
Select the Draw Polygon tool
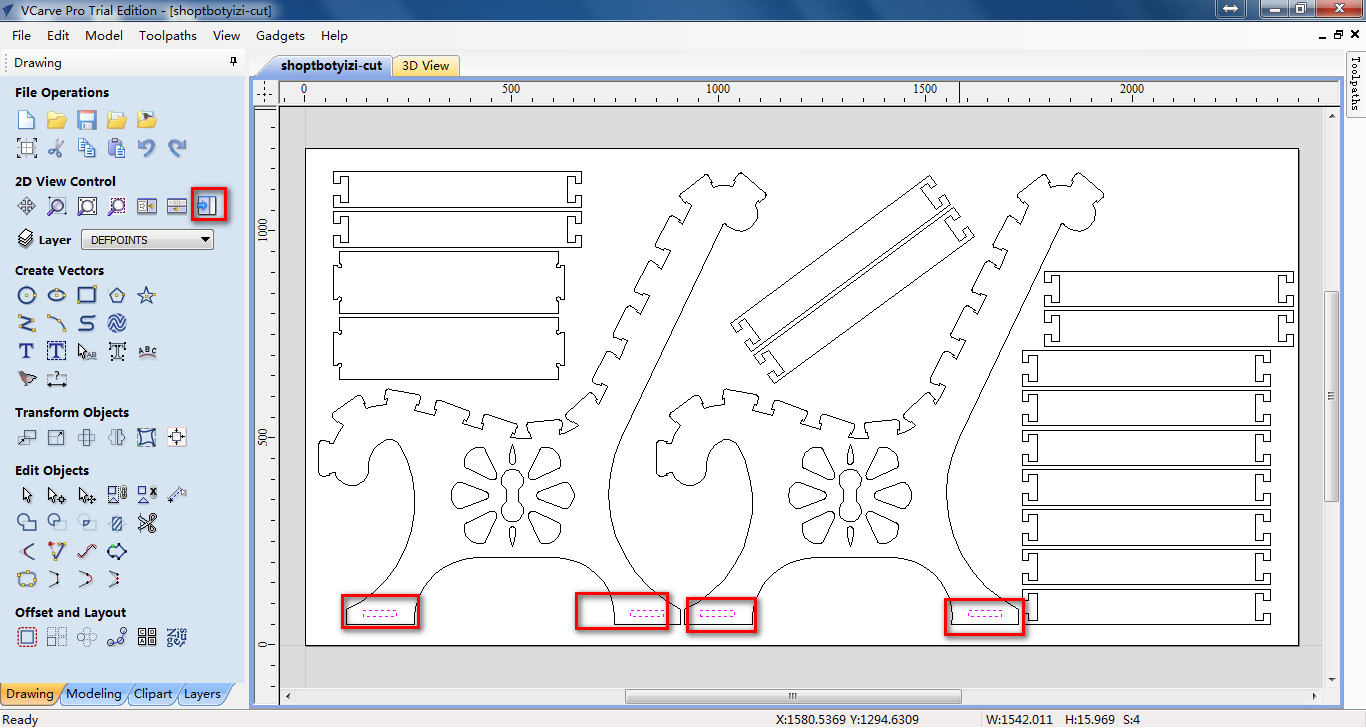click(x=117, y=295)
